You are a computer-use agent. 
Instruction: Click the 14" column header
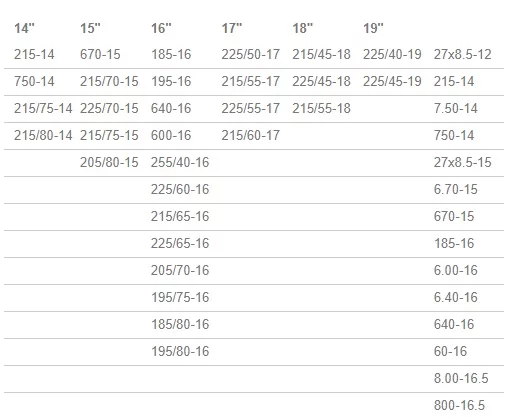[24, 28]
